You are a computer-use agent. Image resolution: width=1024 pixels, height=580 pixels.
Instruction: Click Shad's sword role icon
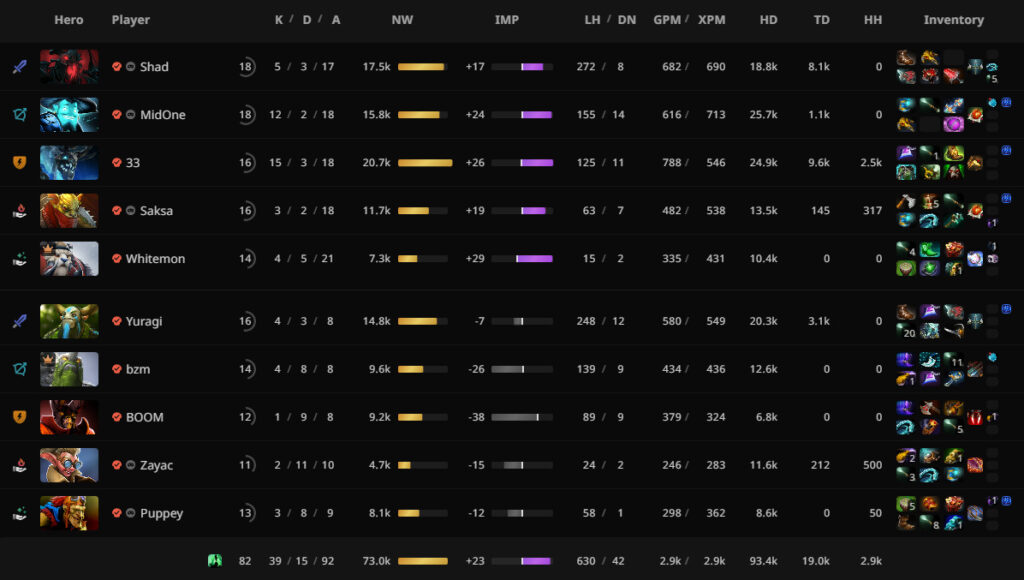tap(19, 67)
